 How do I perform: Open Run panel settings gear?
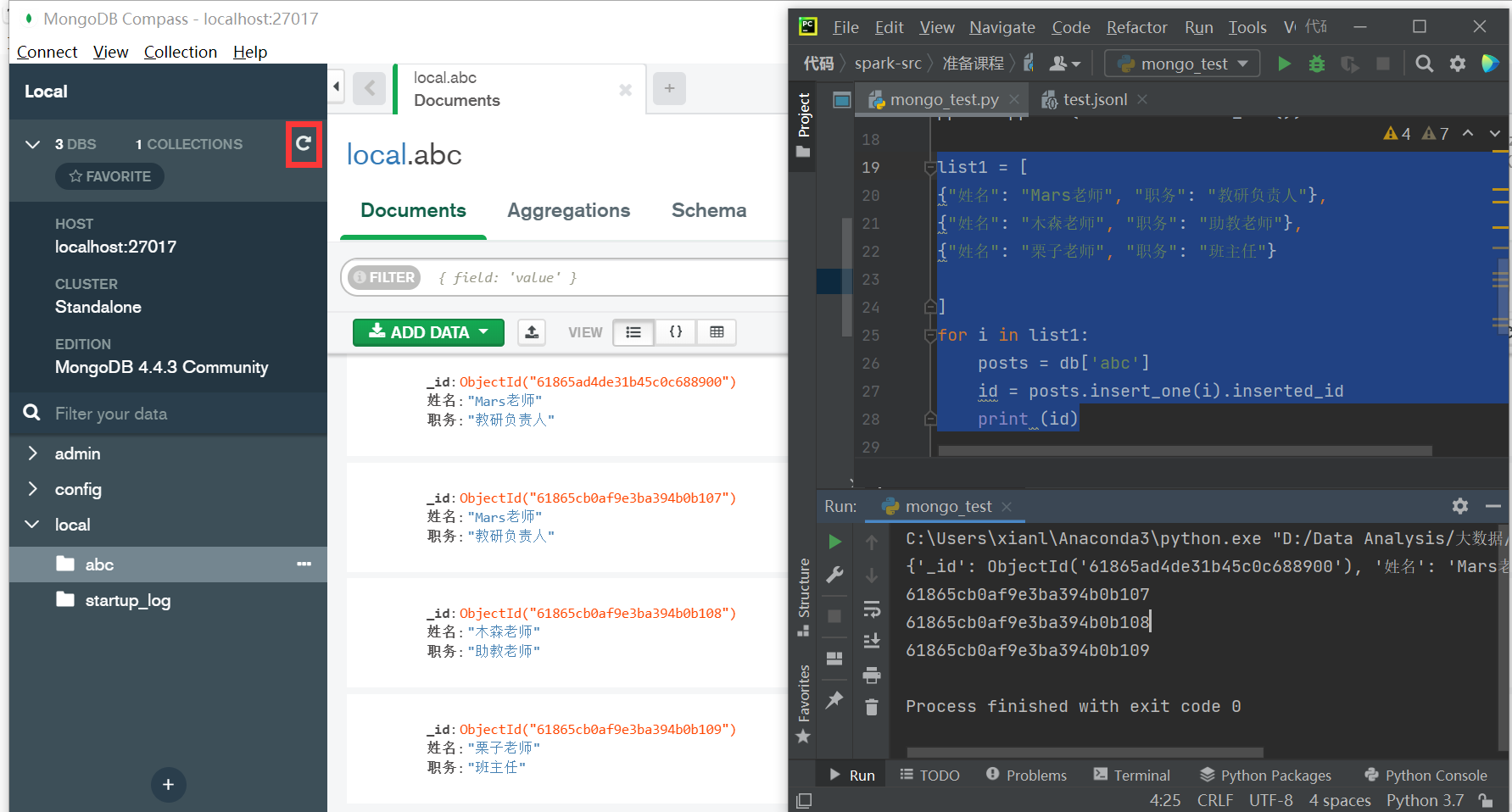(x=1460, y=506)
